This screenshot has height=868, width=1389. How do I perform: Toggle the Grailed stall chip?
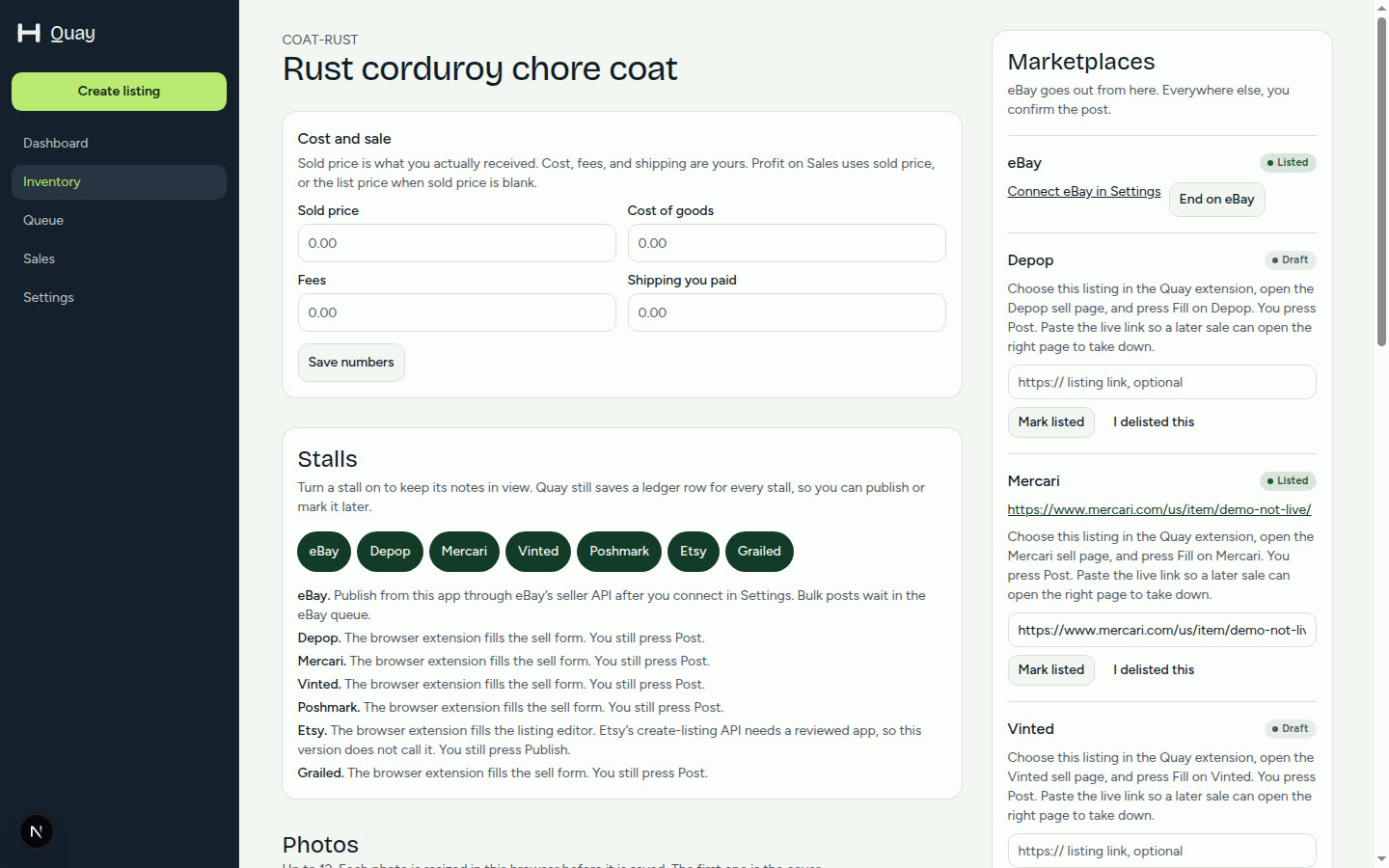759,552
